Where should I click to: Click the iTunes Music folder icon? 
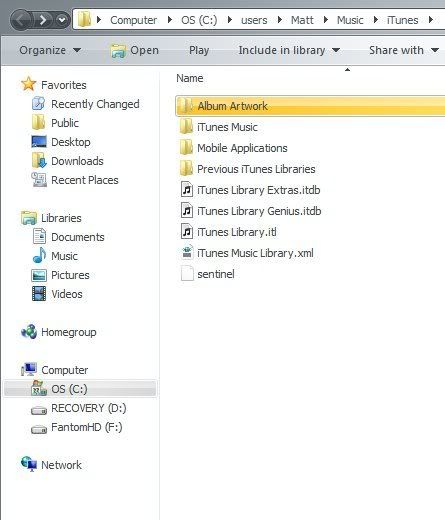click(x=186, y=127)
